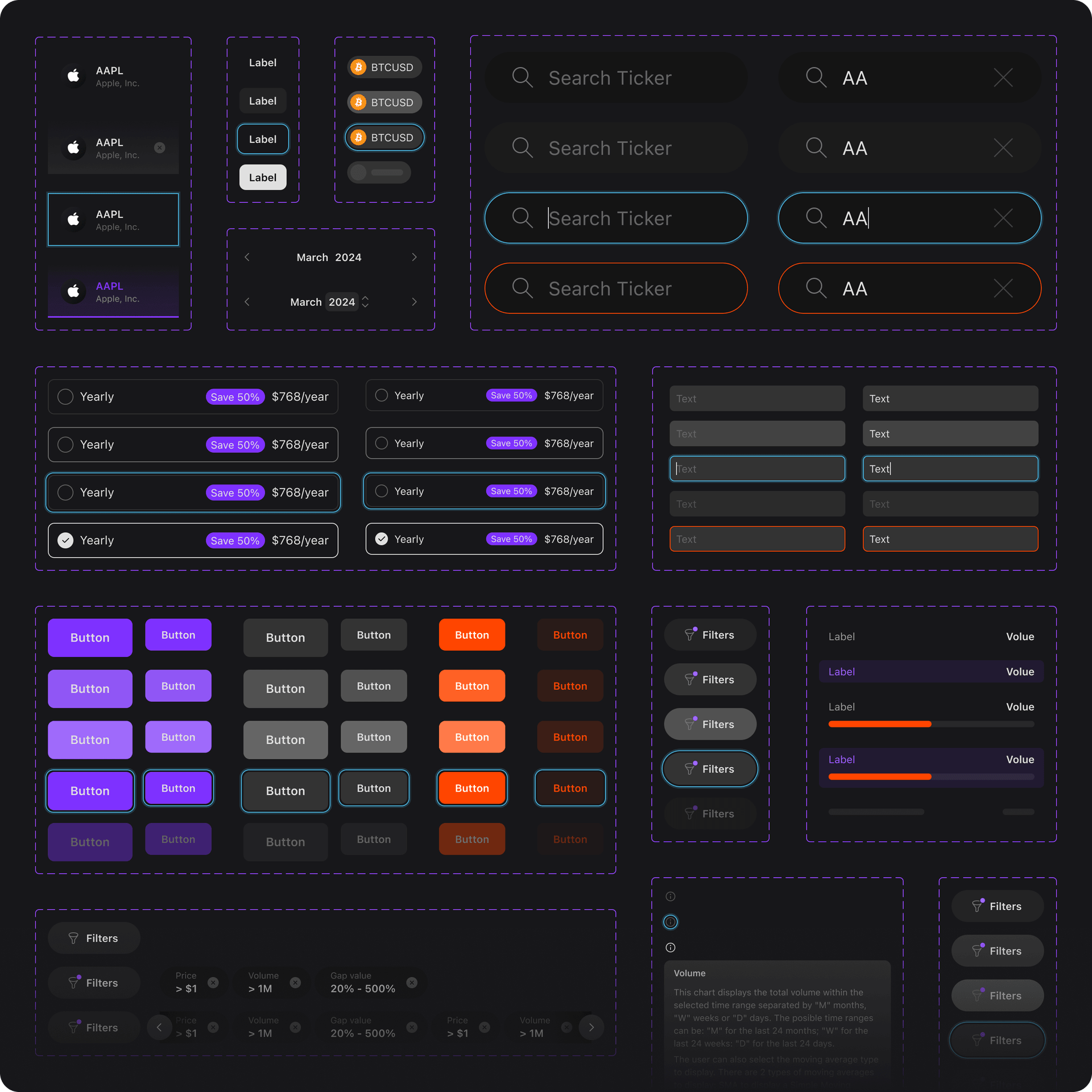The image size is (1092, 1092).
Task: Click the small purple Button with a blue focus ring
Action: [178, 788]
